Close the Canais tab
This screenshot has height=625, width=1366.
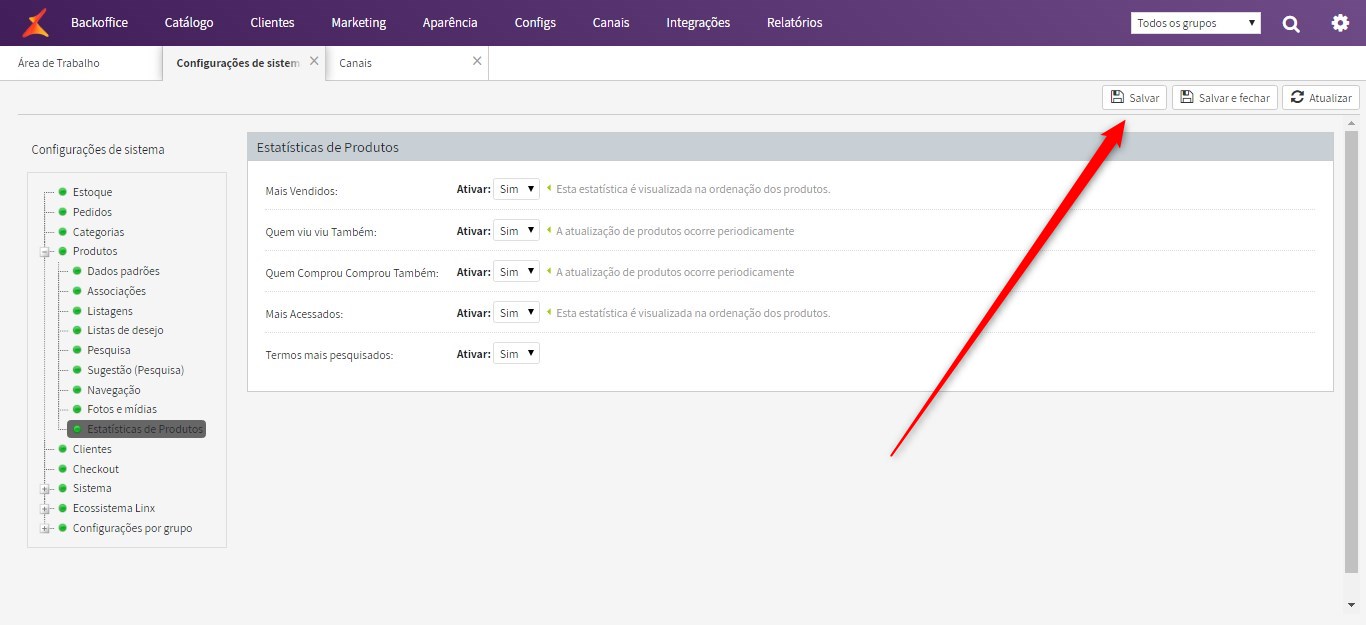coord(477,61)
